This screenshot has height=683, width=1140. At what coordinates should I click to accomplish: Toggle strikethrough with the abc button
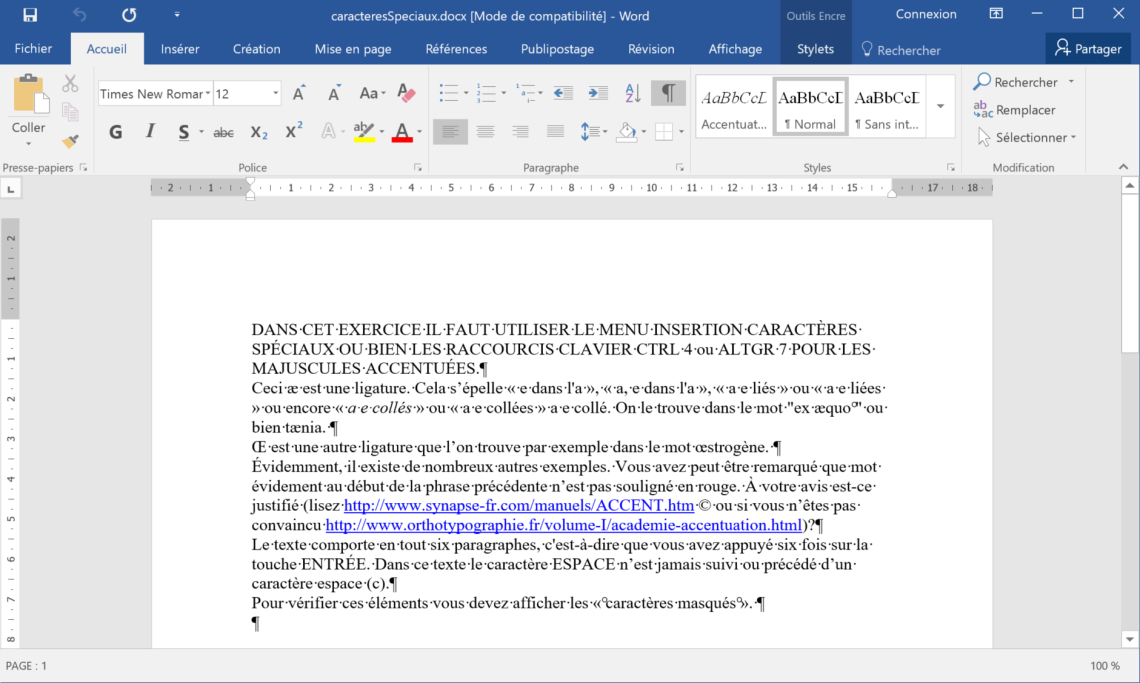[x=223, y=132]
